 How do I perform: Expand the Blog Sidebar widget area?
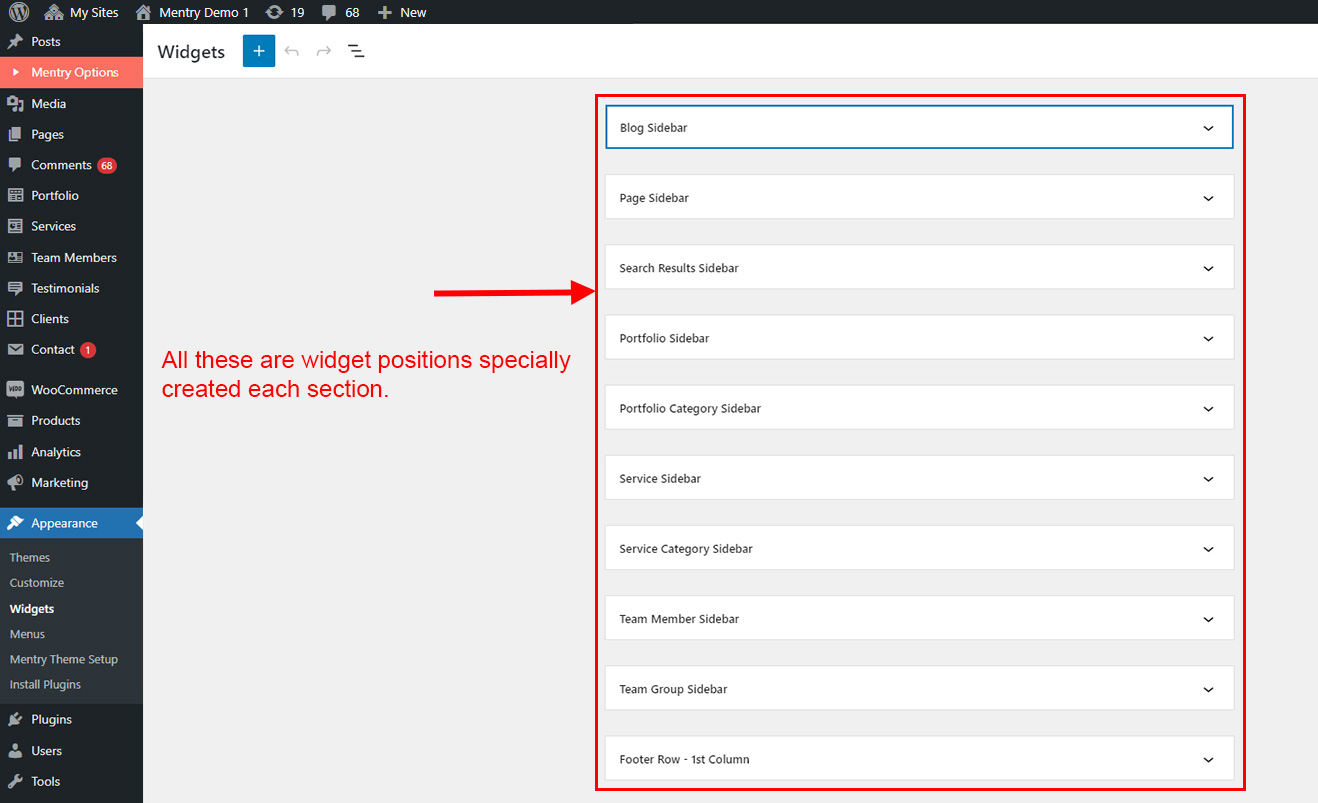1208,128
